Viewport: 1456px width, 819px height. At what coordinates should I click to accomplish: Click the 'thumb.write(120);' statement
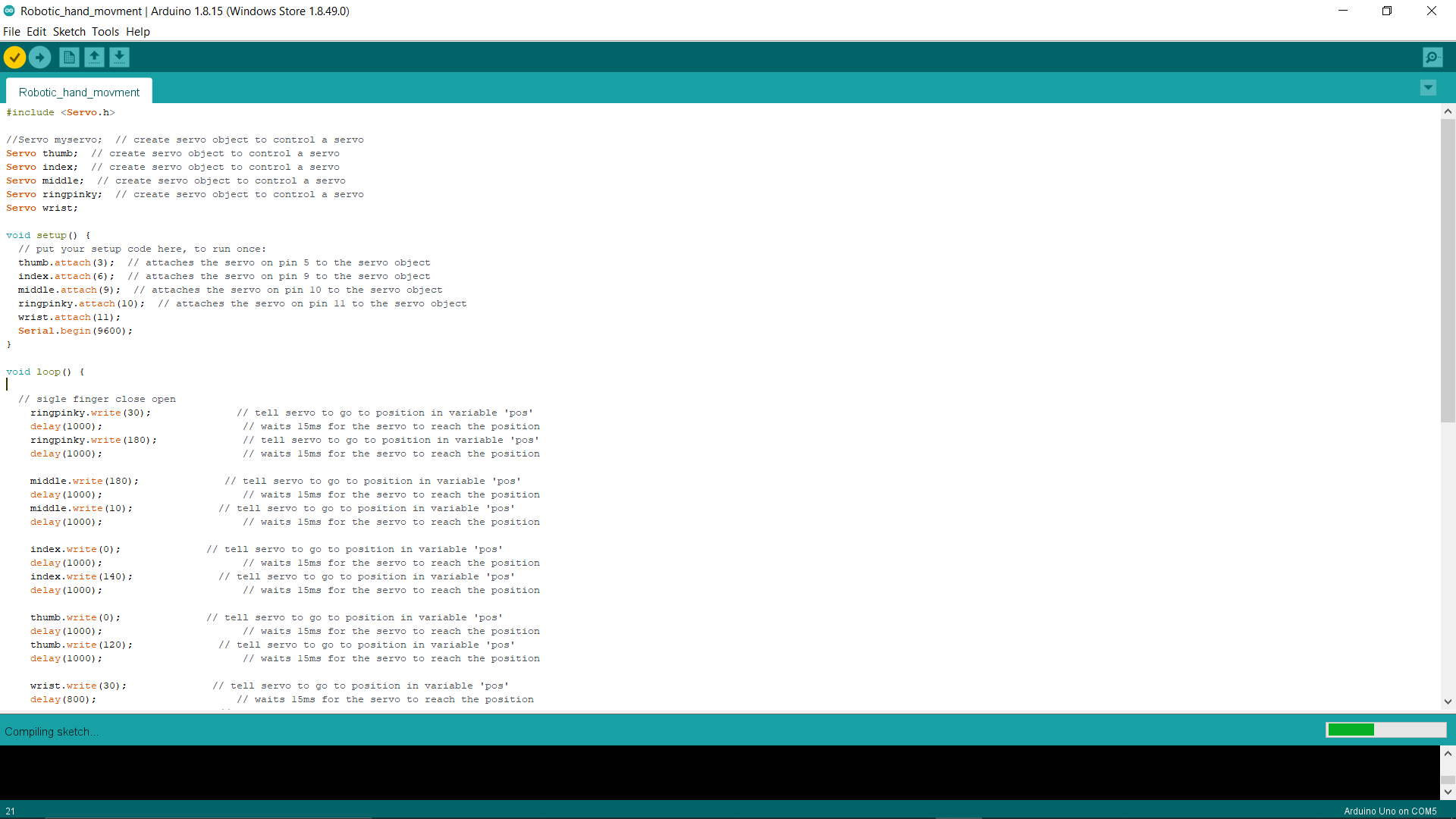(x=81, y=645)
